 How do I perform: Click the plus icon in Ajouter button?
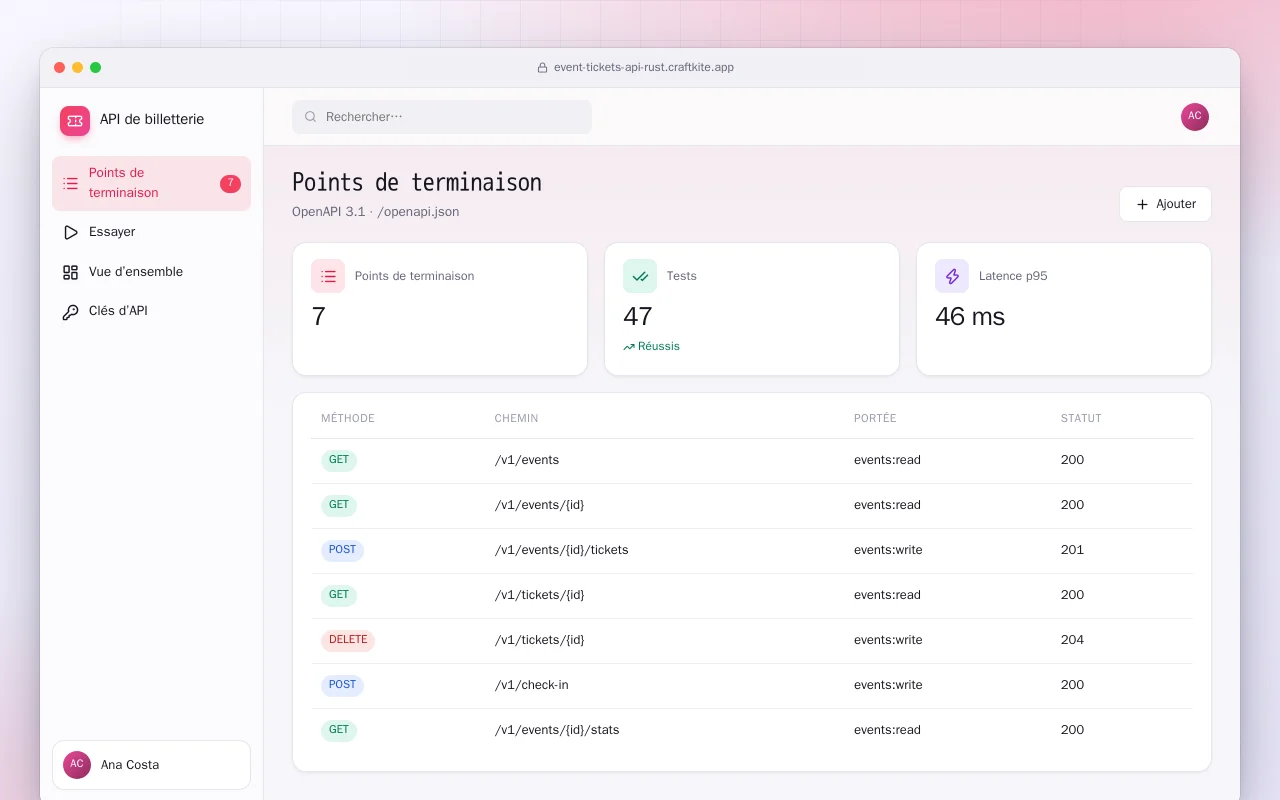(x=1142, y=204)
